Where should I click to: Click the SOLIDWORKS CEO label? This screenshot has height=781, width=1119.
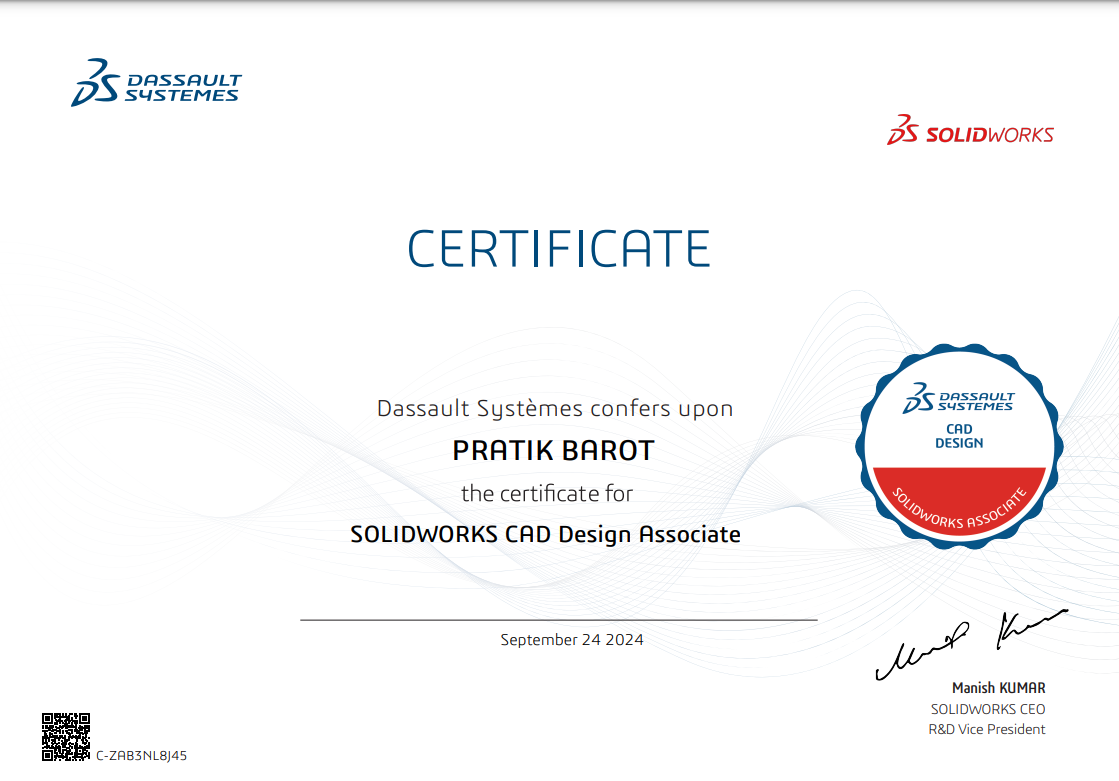coord(987,709)
